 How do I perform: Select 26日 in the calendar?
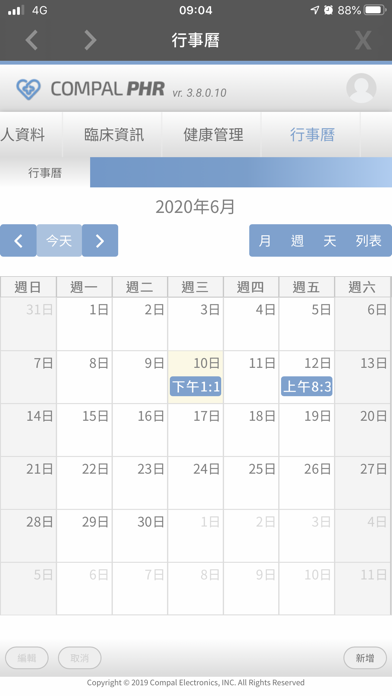point(307,483)
